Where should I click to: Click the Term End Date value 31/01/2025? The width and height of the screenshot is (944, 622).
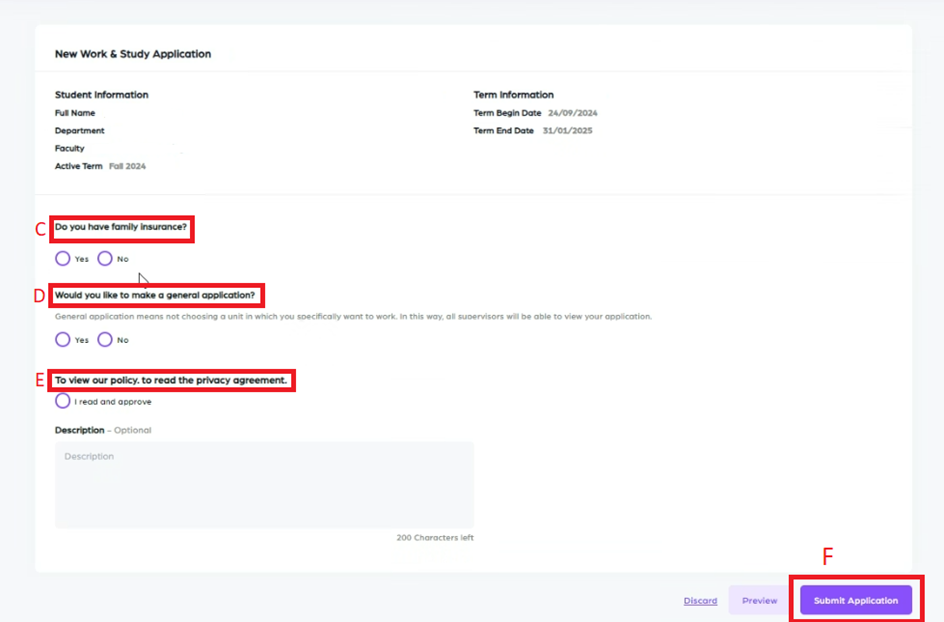(x=567, y=131)
